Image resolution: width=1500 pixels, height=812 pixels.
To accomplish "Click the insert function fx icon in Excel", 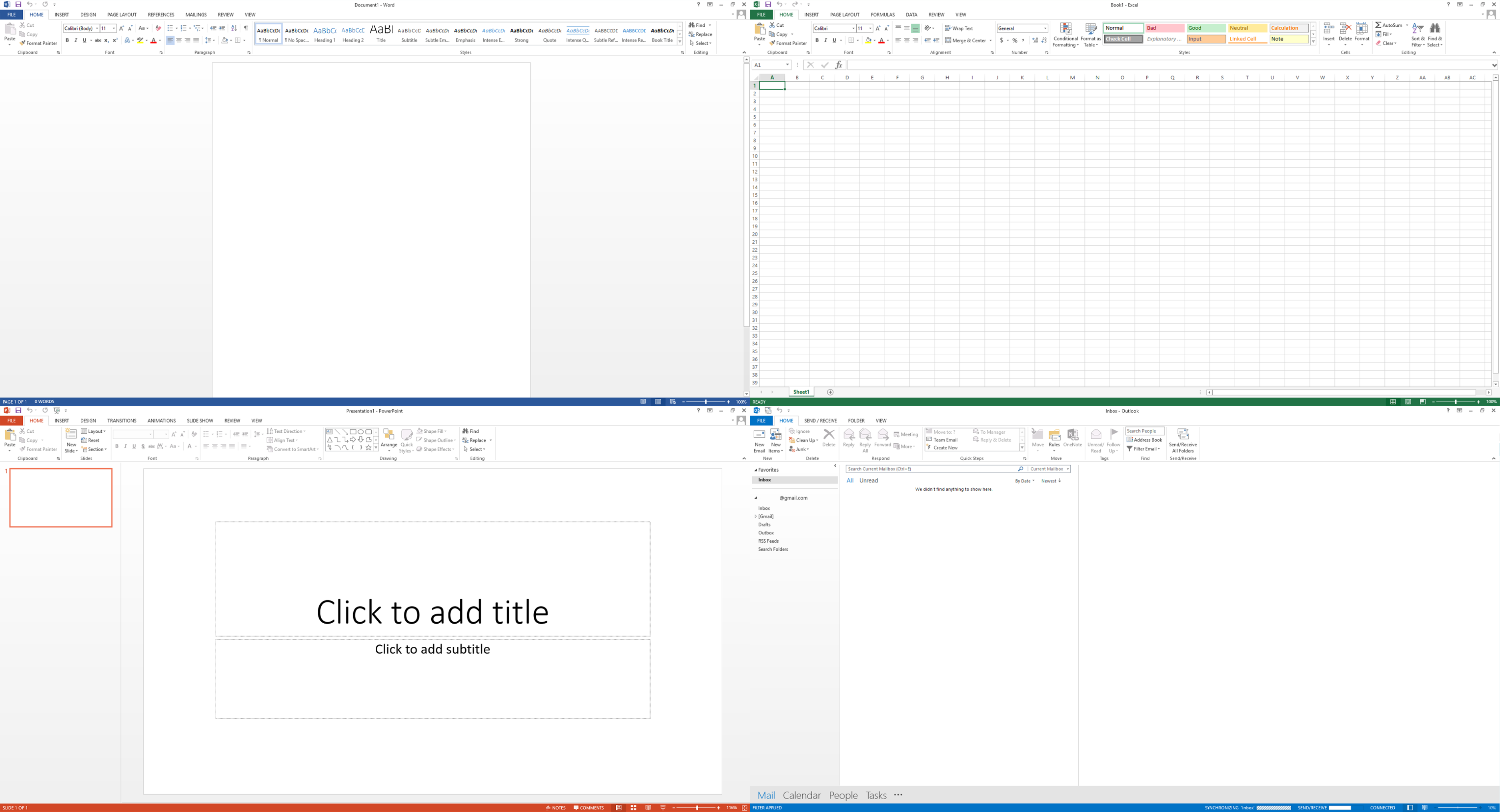I will click(839, 65).
